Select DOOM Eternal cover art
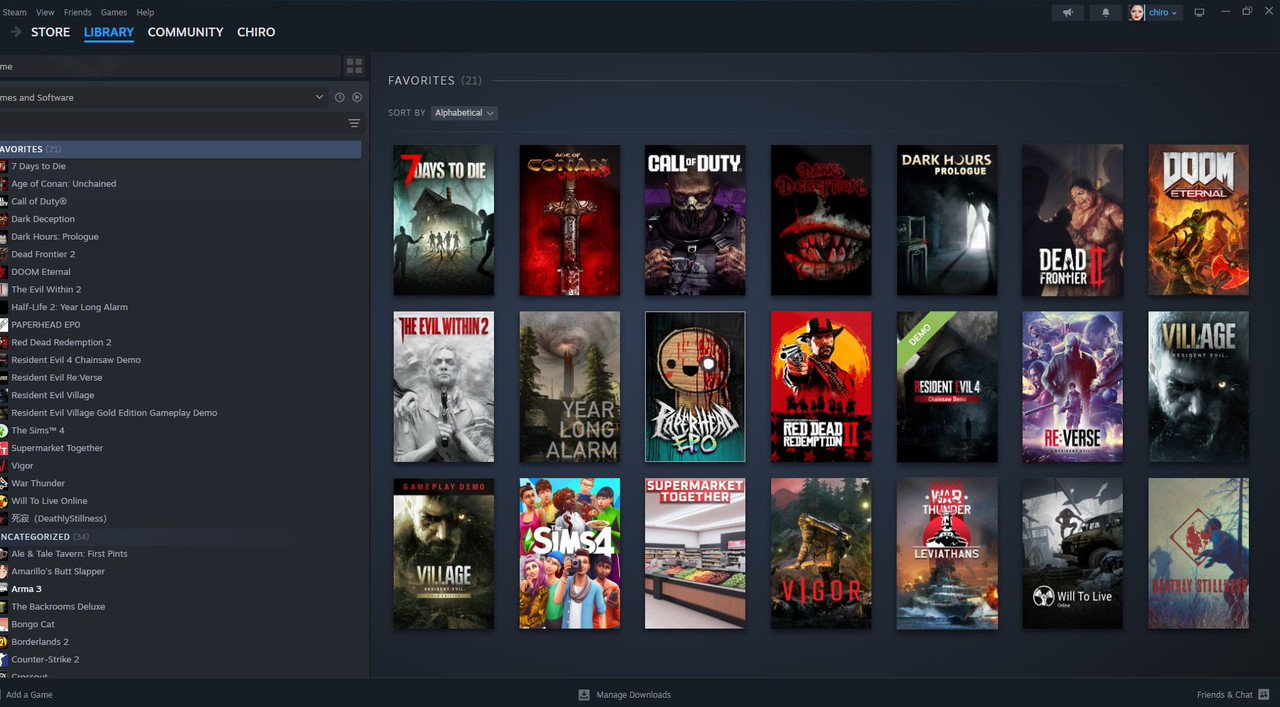Screen dimensions: 1280x707 click(x=1198, y=220)
